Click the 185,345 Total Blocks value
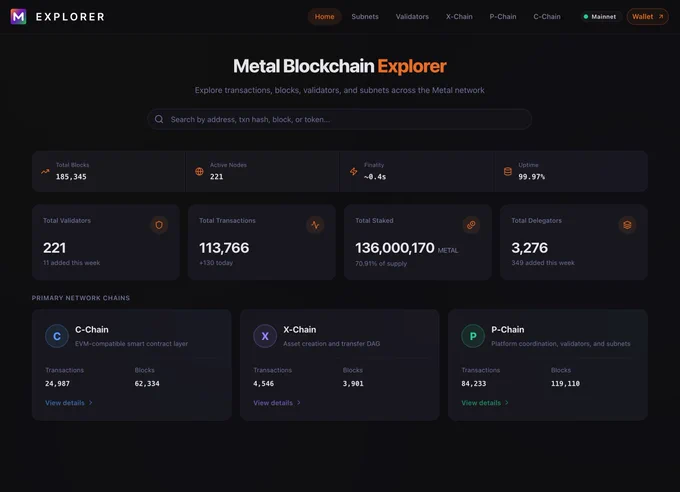Screen dimensions: 680x492 (x=71, y=177)
